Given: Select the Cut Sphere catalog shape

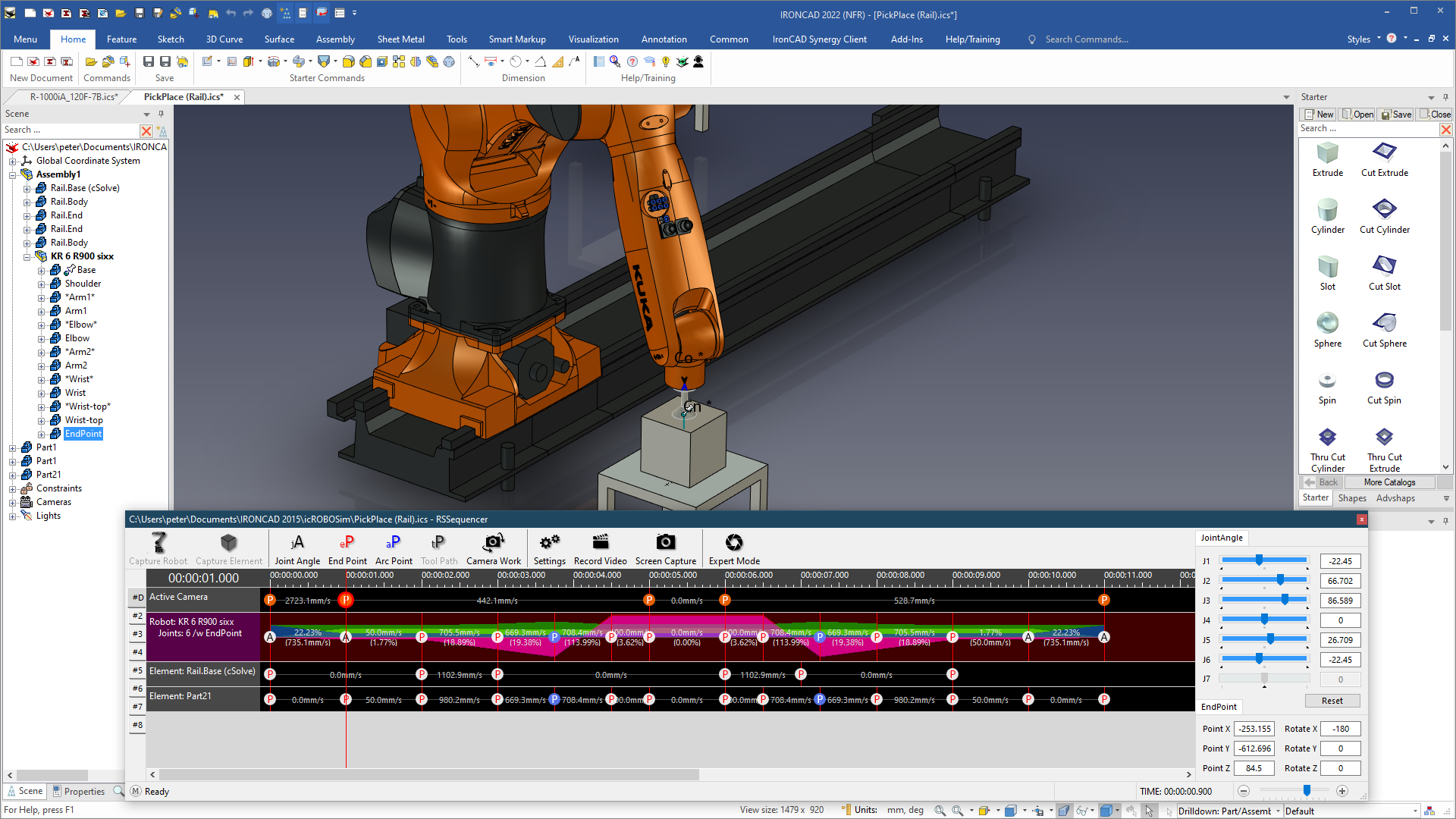Looking at the screenshot, I should tap(1384, 324).
